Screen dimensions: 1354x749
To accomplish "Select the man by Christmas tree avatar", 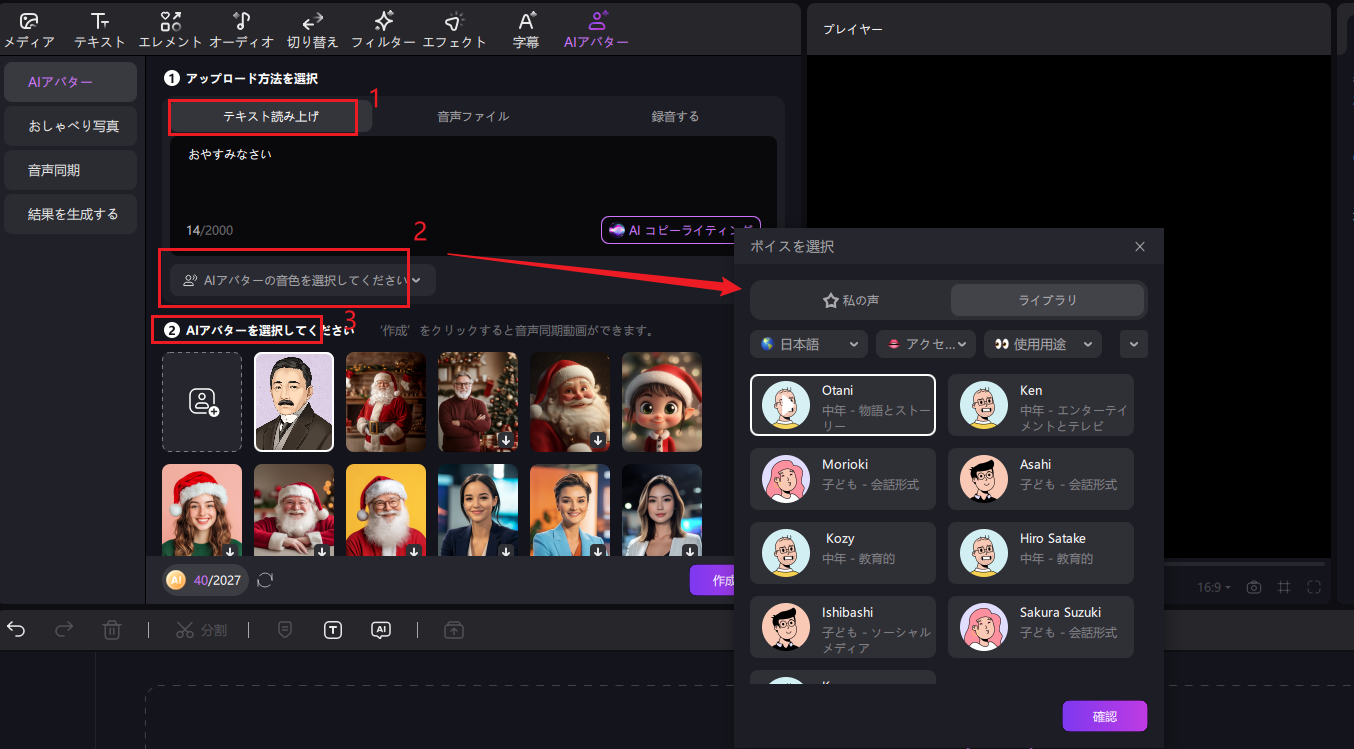I will (478, 402).
